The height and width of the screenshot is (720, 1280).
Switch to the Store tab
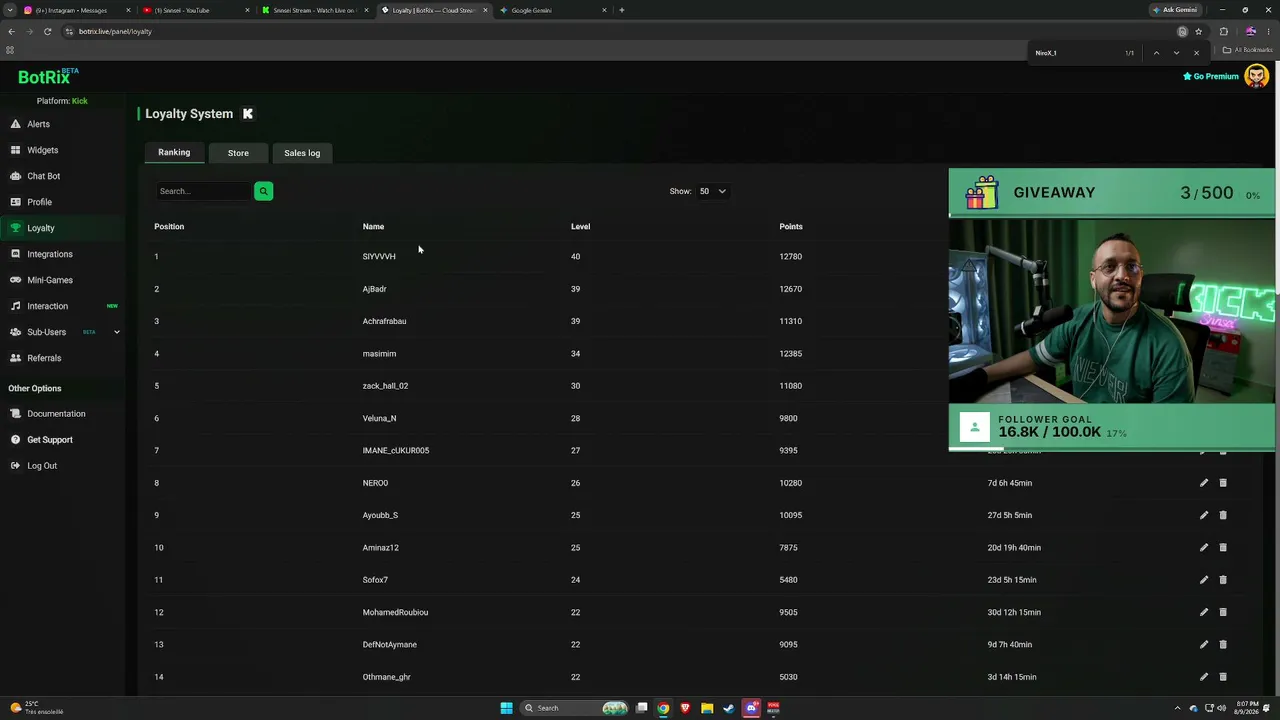(238, 153)
